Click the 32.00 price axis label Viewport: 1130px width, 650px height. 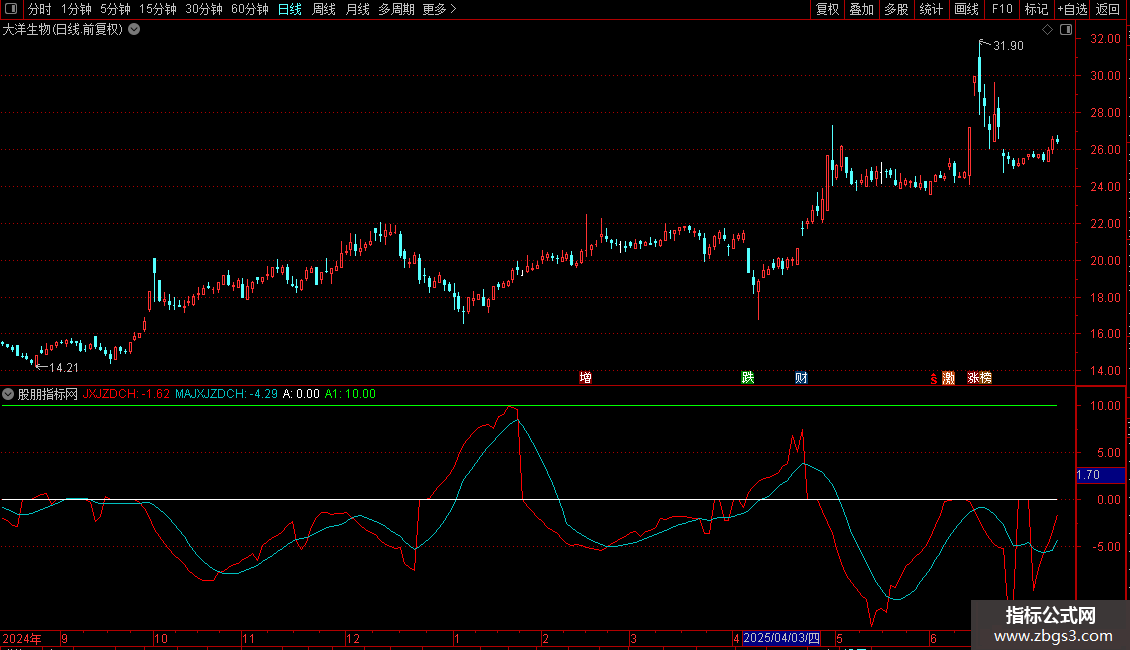coord(1105,39)
